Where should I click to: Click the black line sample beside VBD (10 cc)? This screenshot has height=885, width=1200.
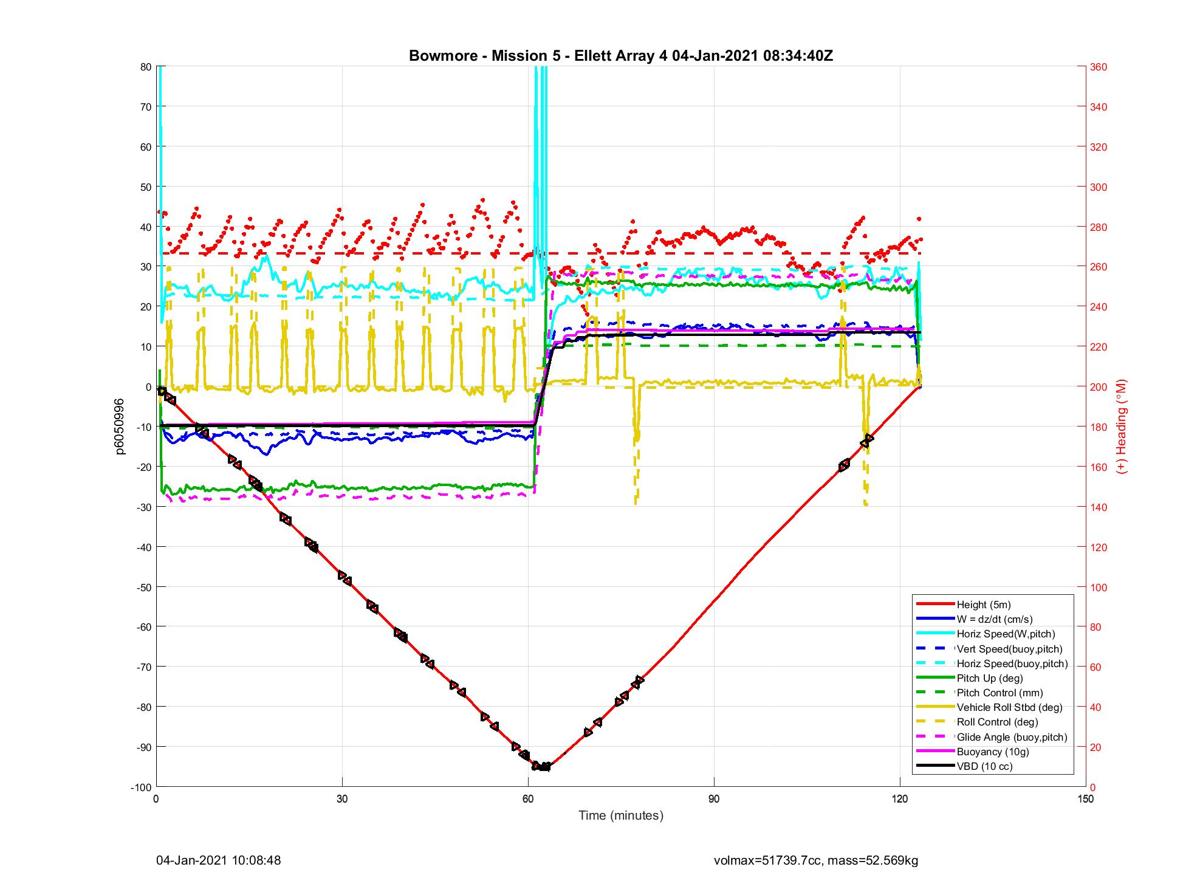[935, 766]
